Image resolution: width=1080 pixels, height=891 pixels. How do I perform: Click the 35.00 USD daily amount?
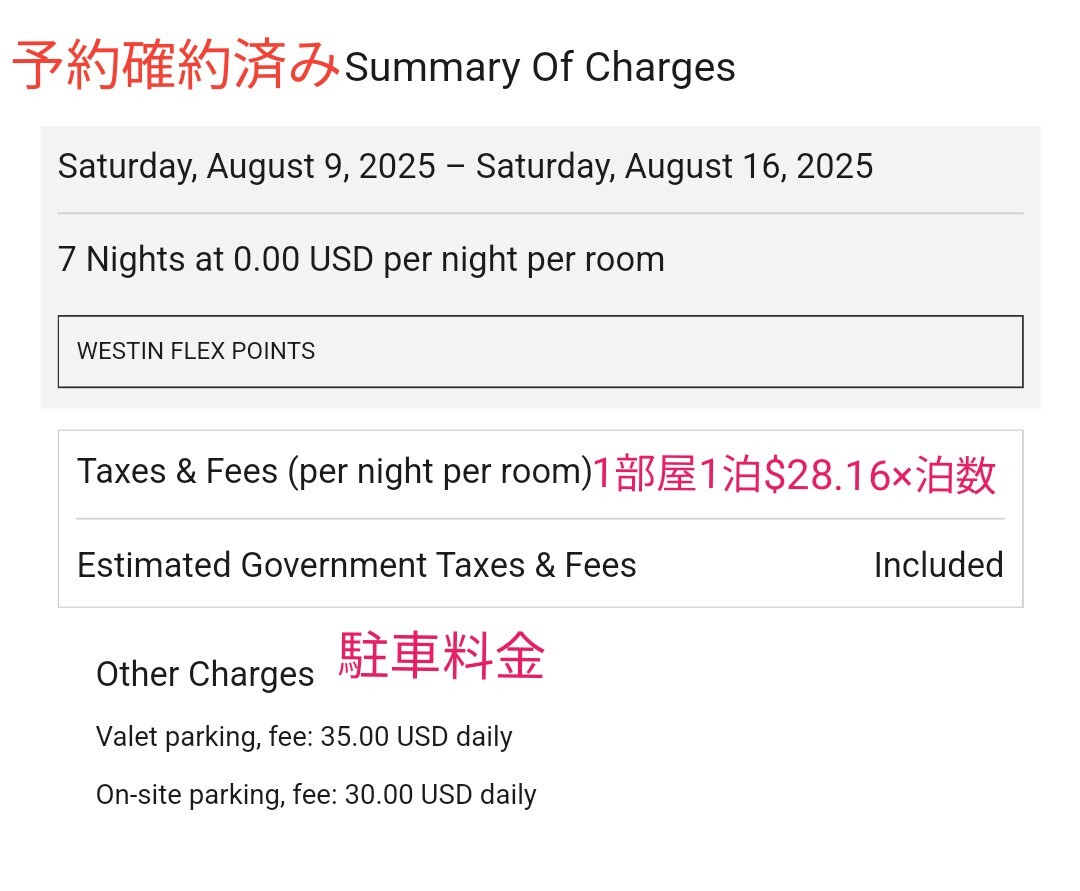click(416, 737)
